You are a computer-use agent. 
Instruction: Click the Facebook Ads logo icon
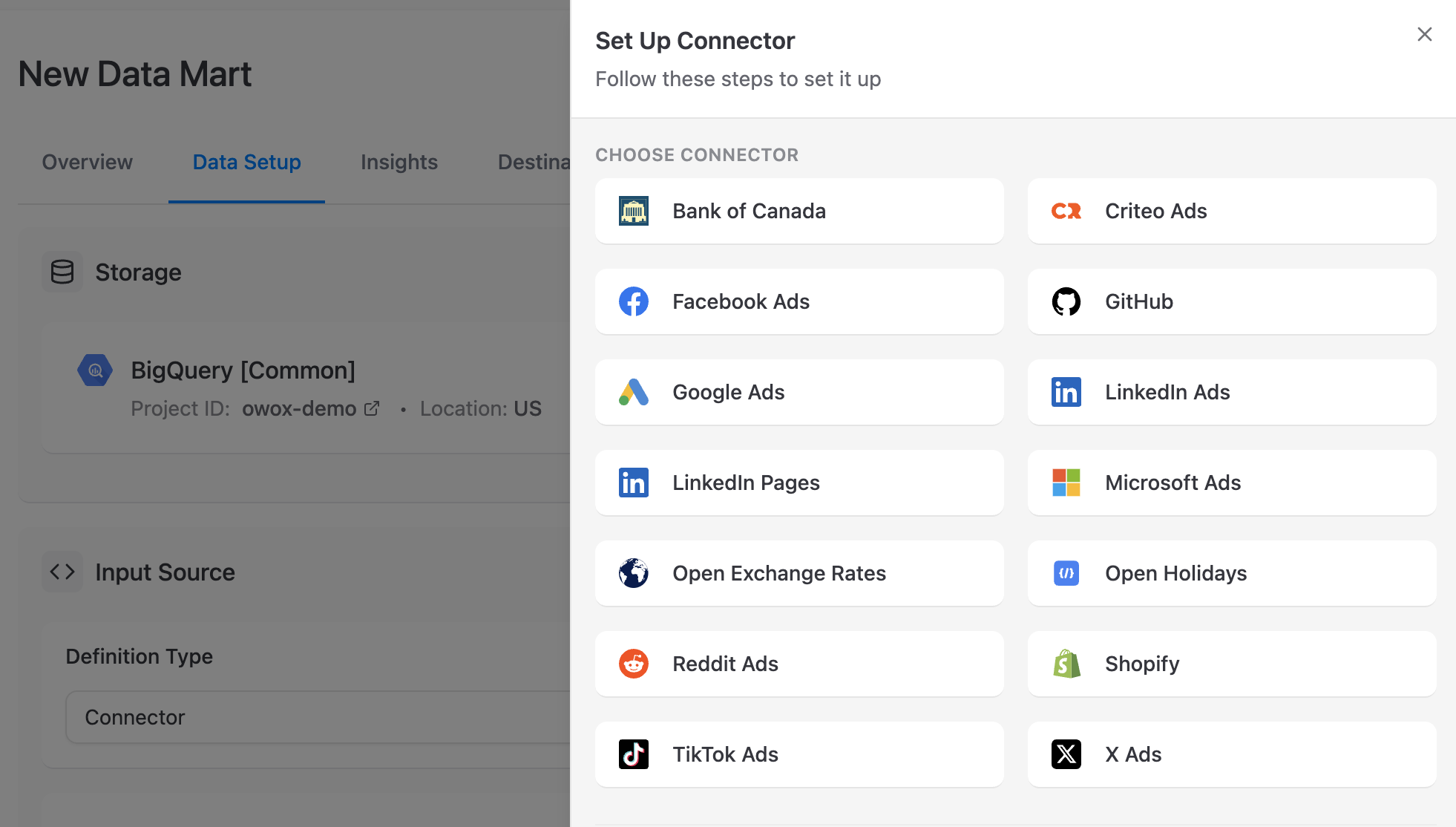coord(633,301)
